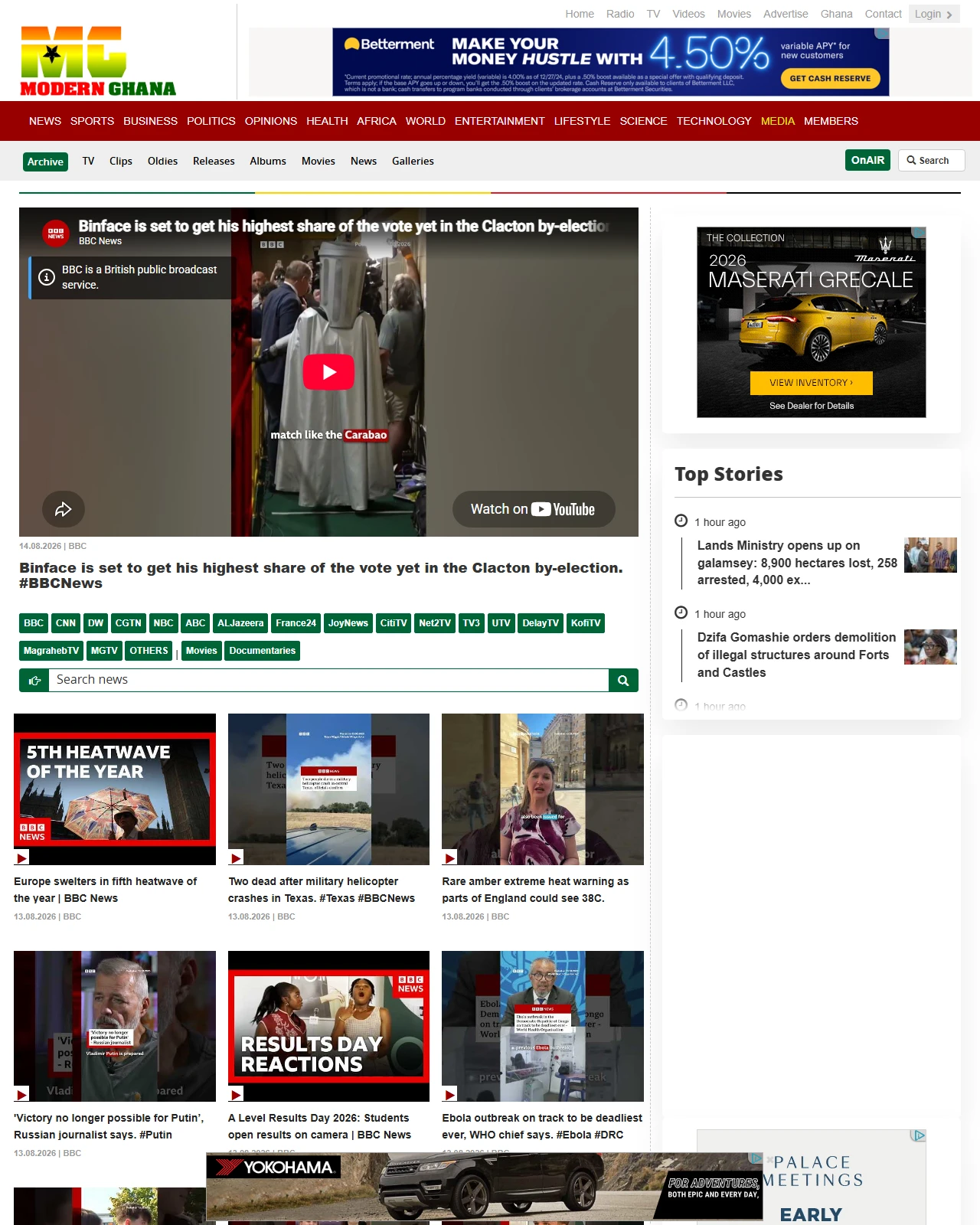
Task: Open the POLITICS menu
Action: coord(211,121)
